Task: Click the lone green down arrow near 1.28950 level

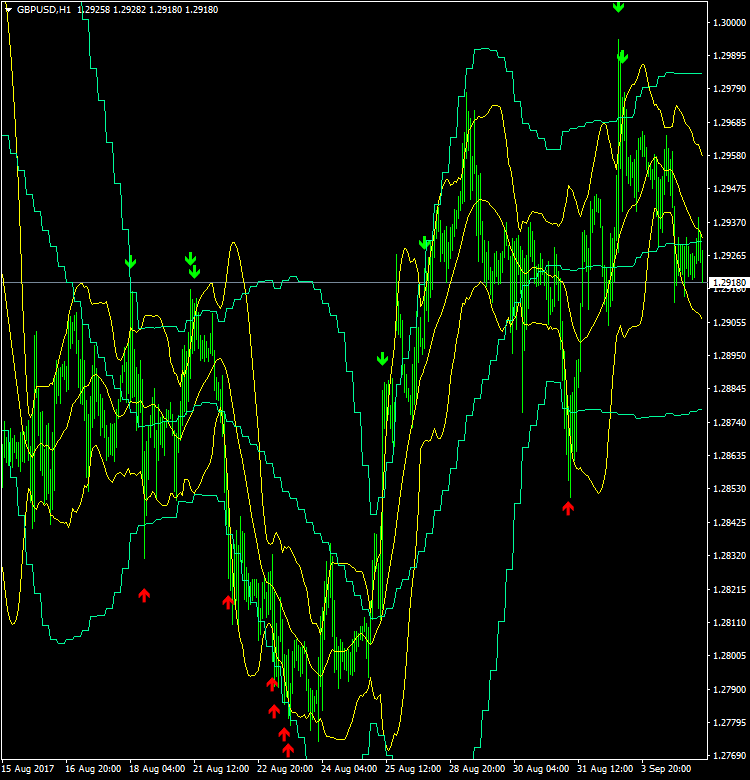Action: click(382, 359)
